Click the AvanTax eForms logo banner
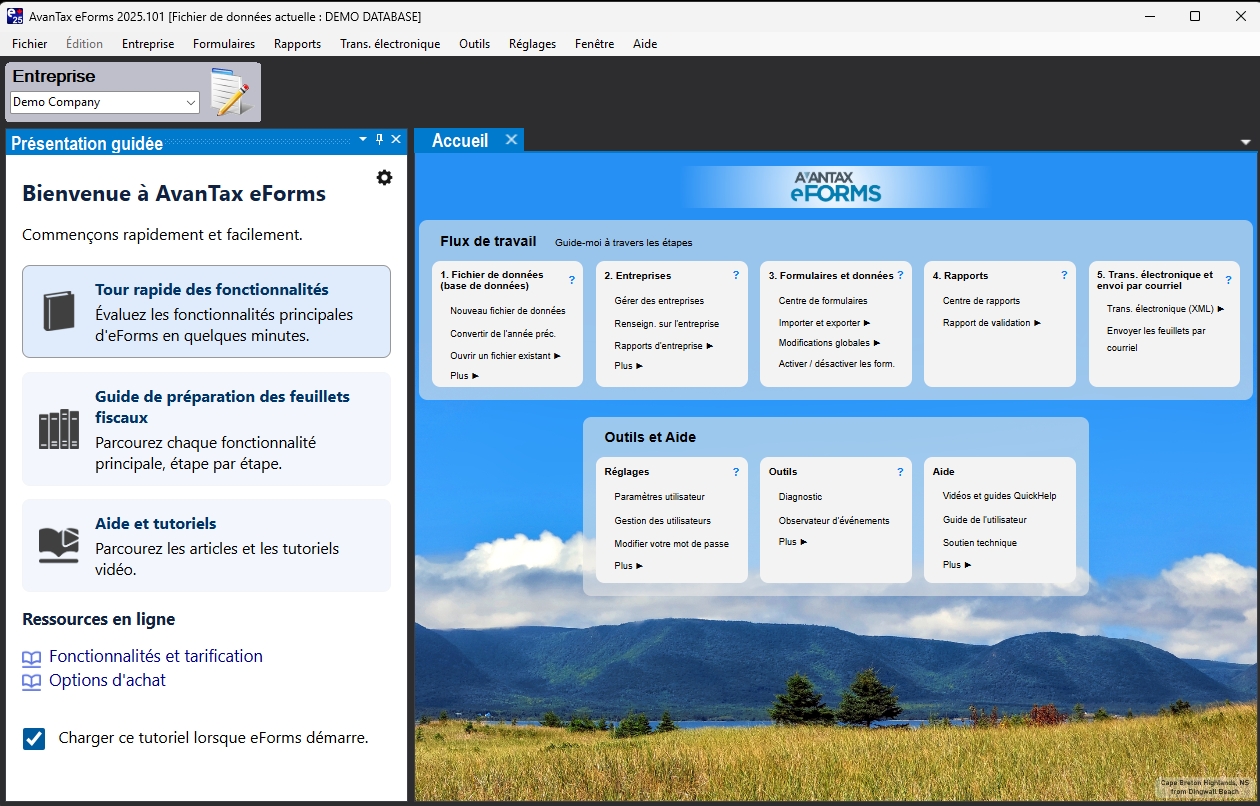The height and width of the screenshot is (806, 1260). click(836, 187)
